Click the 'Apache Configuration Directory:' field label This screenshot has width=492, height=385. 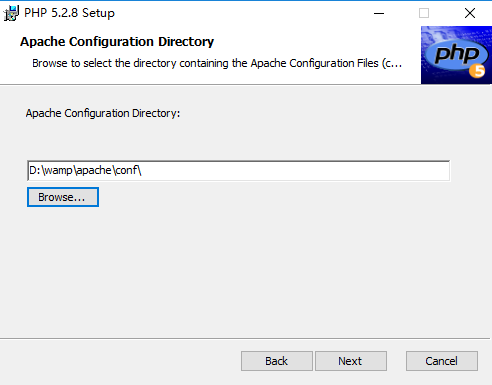coord(103,113)
